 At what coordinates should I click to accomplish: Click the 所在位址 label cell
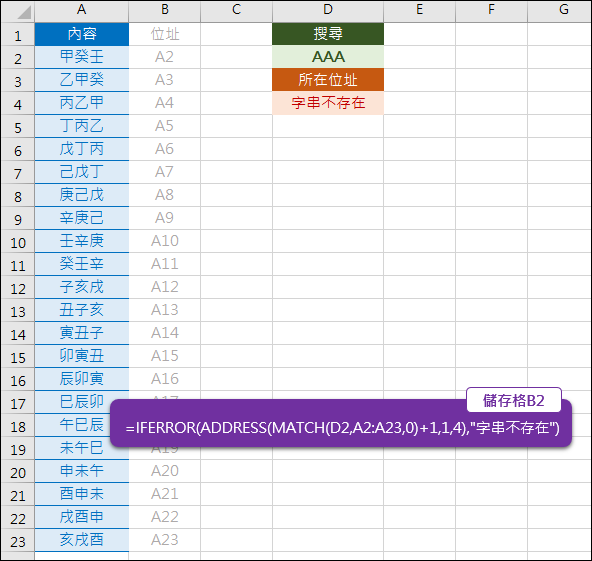pyautogui.click(x=328, y=80)
